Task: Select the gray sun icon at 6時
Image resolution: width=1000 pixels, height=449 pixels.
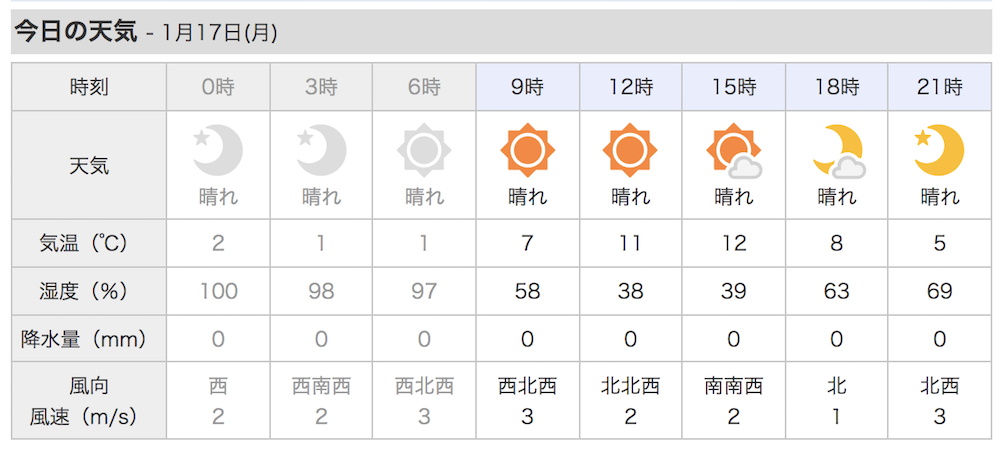Action: [x=424, y=151]
